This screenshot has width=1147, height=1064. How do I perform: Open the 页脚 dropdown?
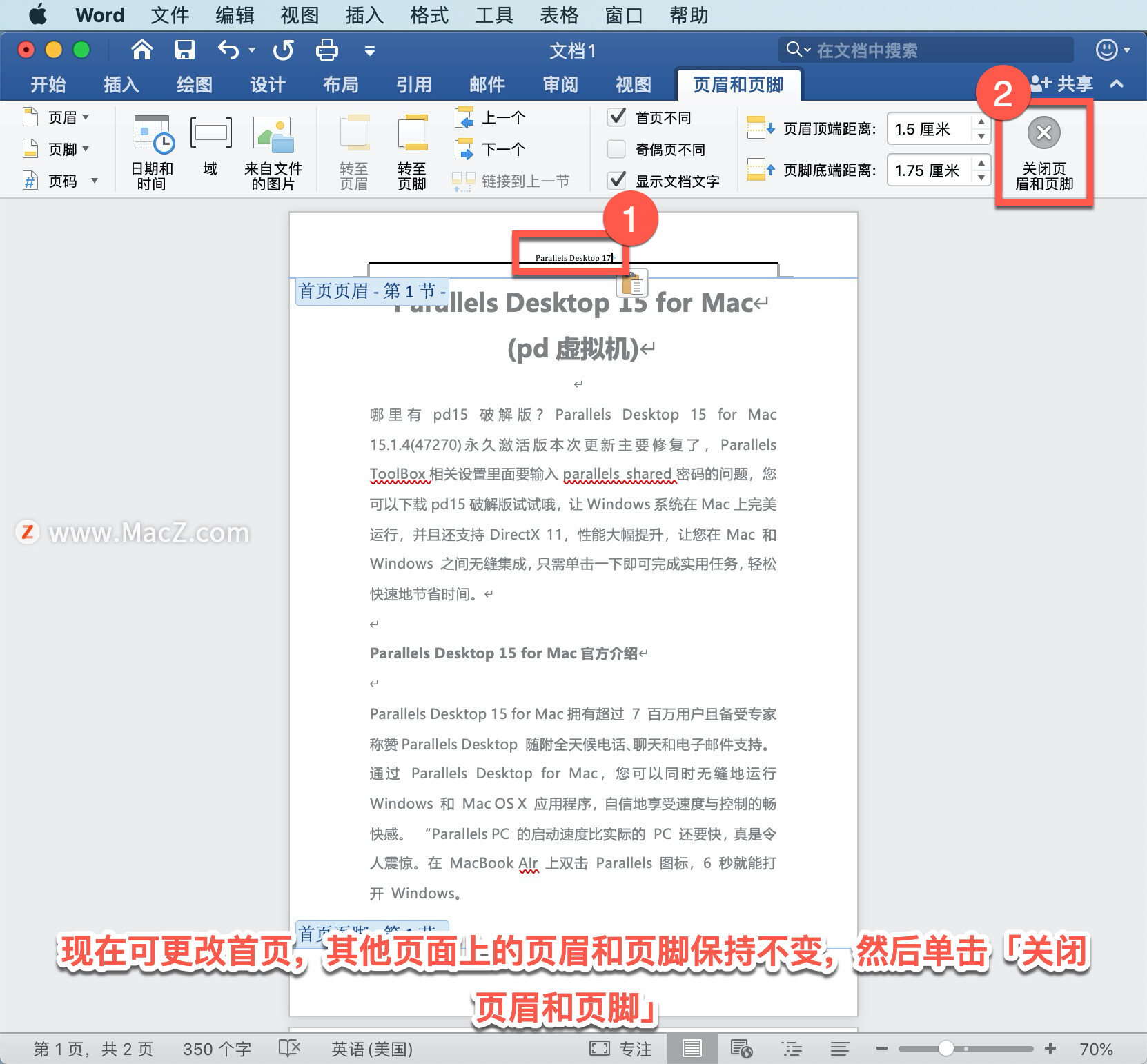click(57, 149)
